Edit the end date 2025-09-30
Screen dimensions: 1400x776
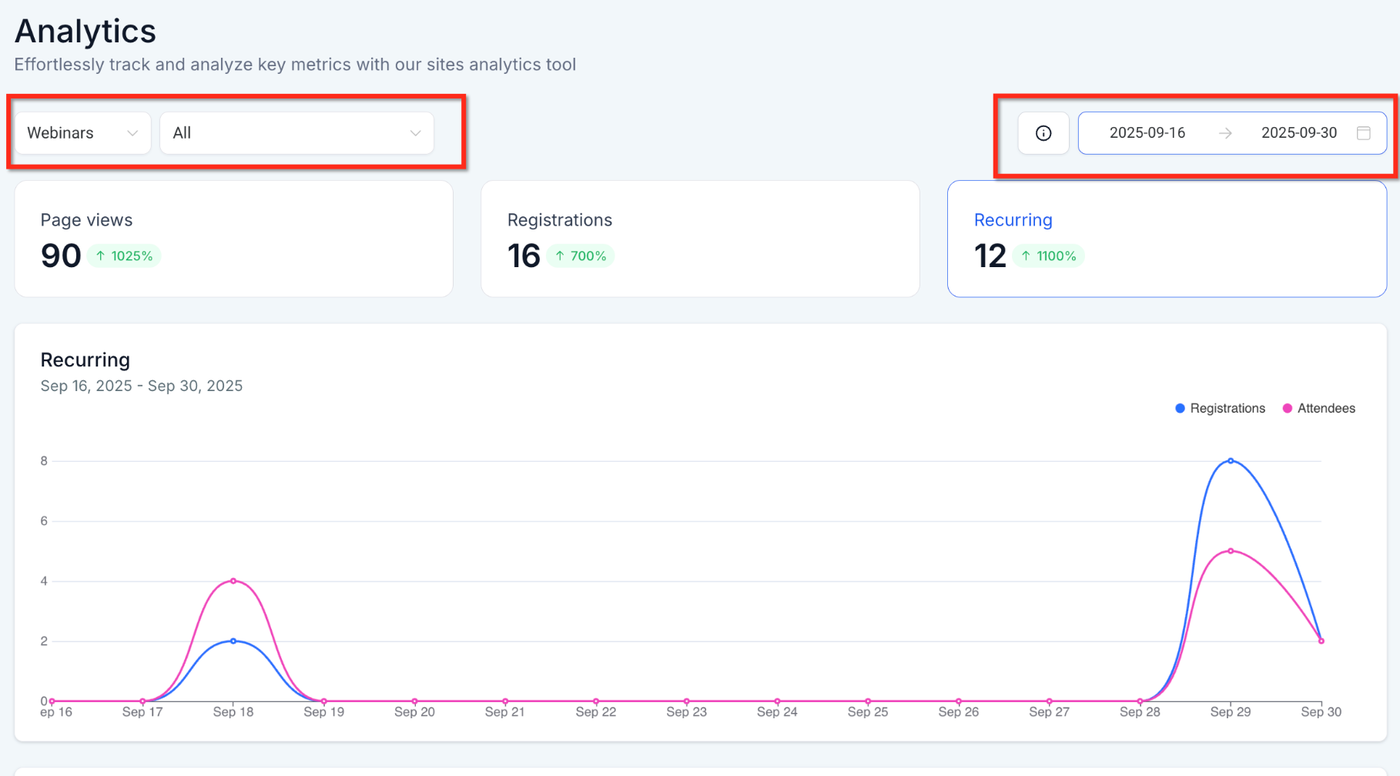point(1299,133)
